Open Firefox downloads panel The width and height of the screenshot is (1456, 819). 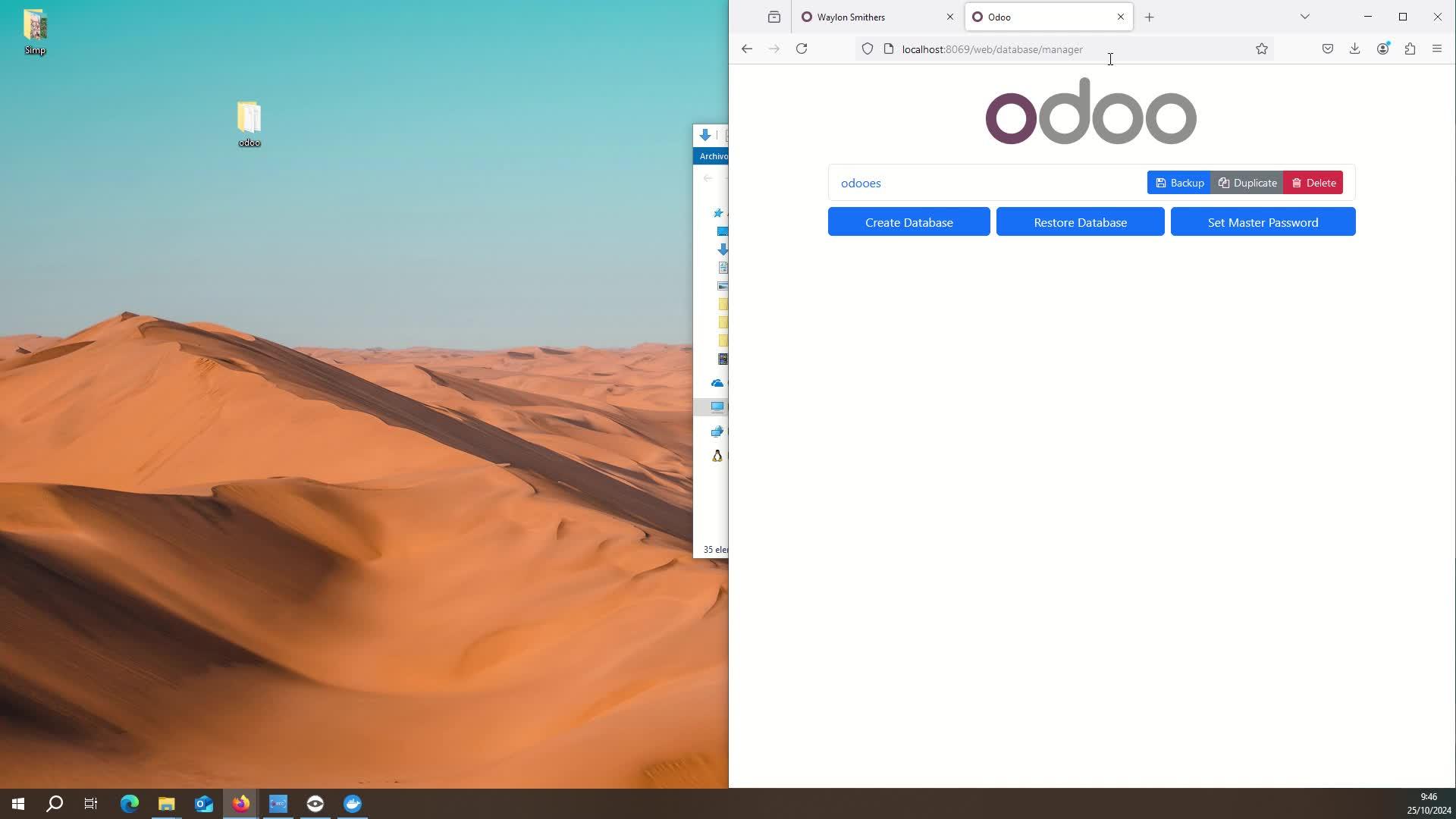click(1354, 49)
